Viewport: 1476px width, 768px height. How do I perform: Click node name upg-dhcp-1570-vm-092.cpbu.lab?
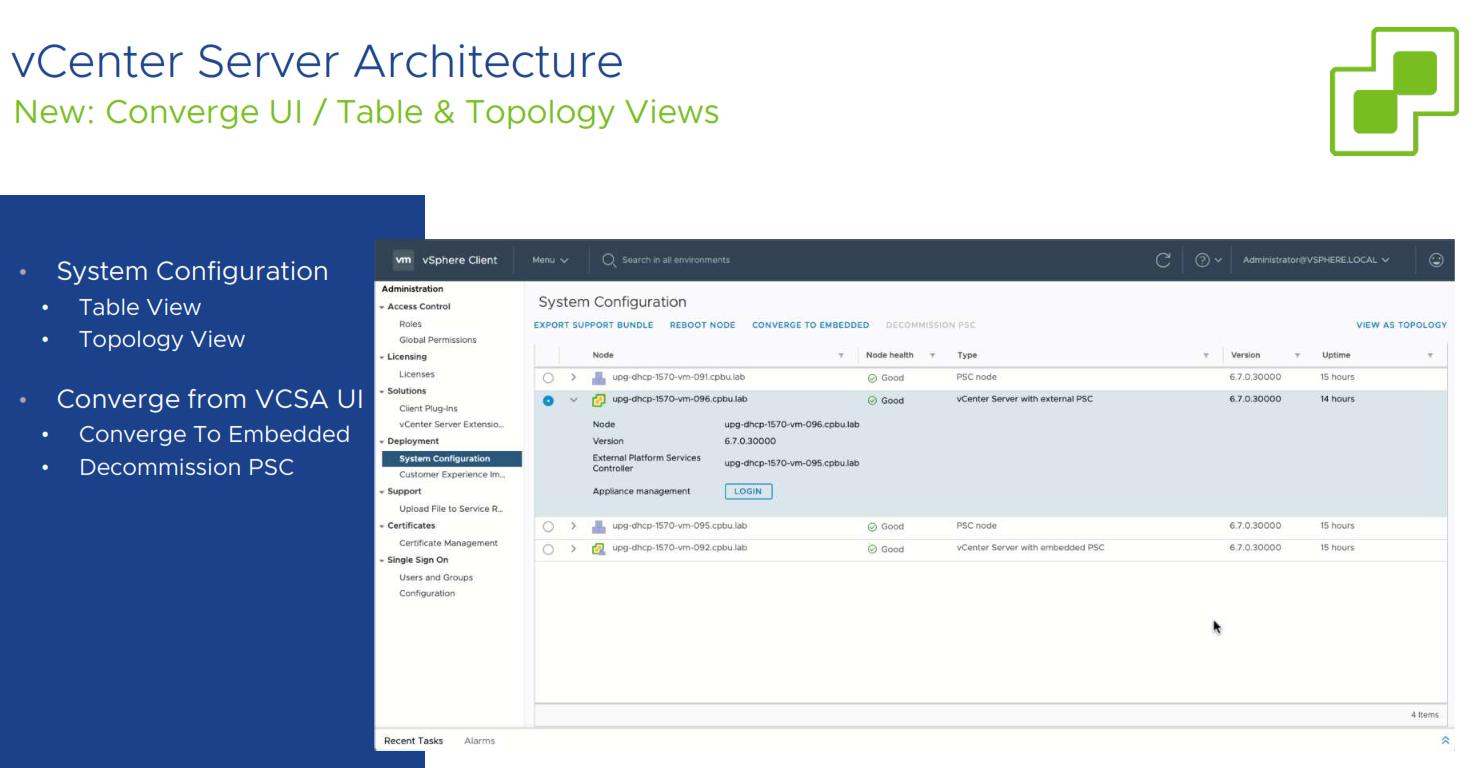point(679,548)
